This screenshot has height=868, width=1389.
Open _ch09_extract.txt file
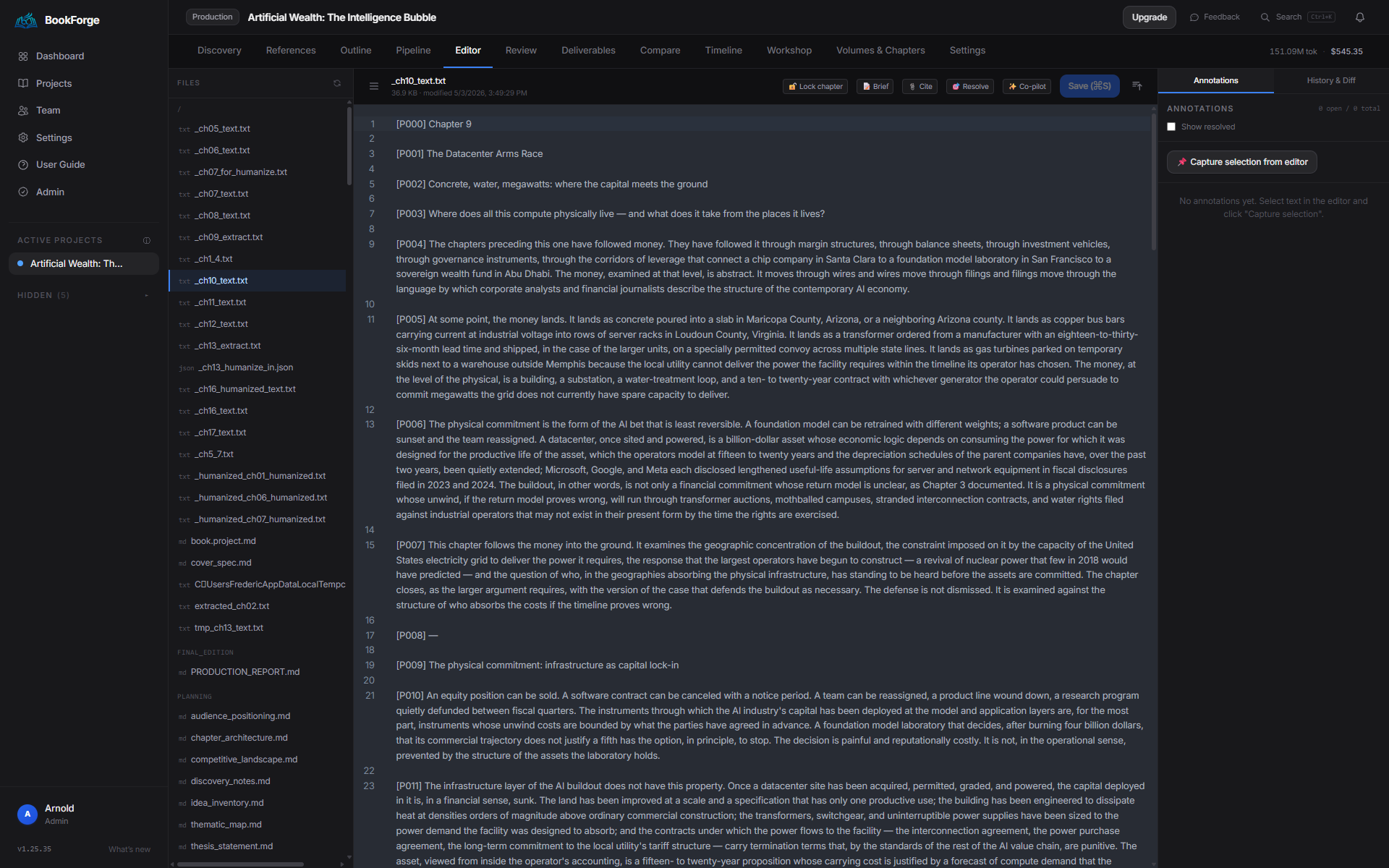(258, 237)
